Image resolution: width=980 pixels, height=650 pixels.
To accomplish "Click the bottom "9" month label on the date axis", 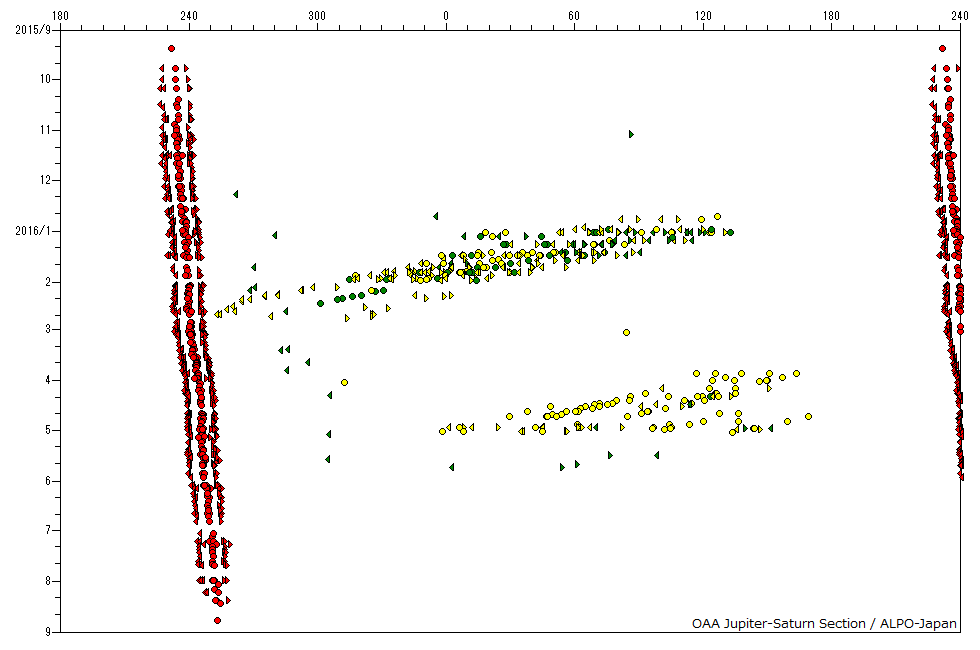I will tap(48, 632).
